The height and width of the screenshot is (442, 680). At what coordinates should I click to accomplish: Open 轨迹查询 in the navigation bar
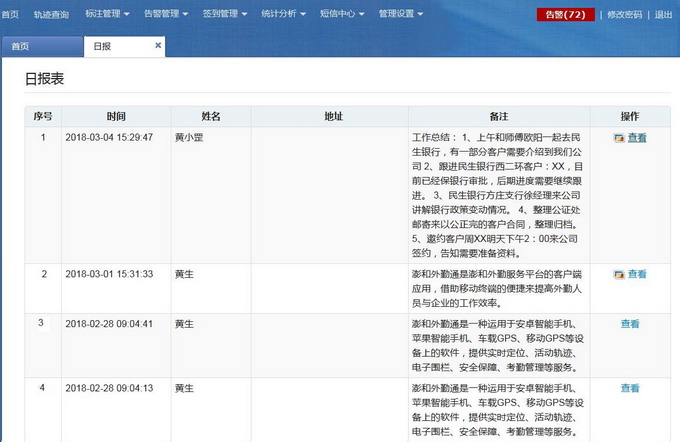point(51,14)
